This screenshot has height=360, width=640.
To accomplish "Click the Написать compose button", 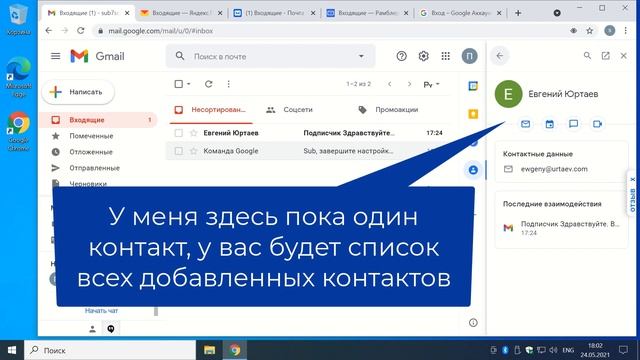I will tap(78, 92).
